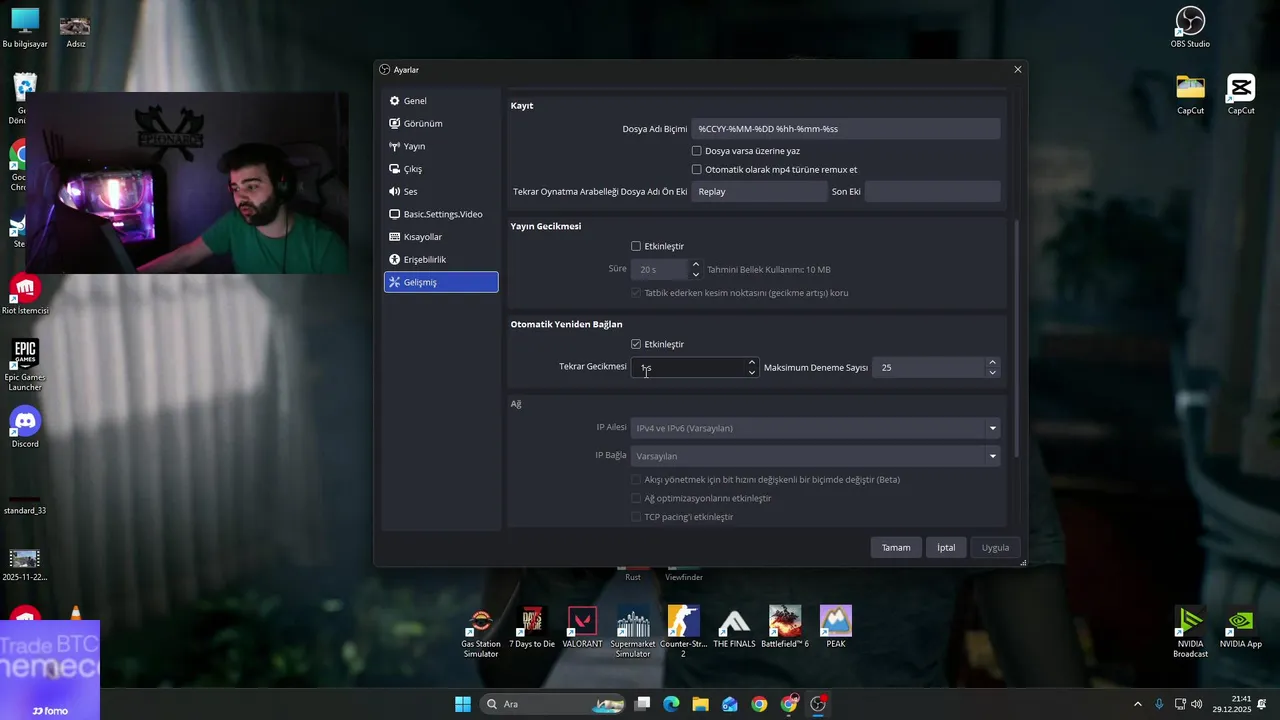The image size is (1280, 720).
Task: Select the Discord desktop shortcut
Action: 25,427
